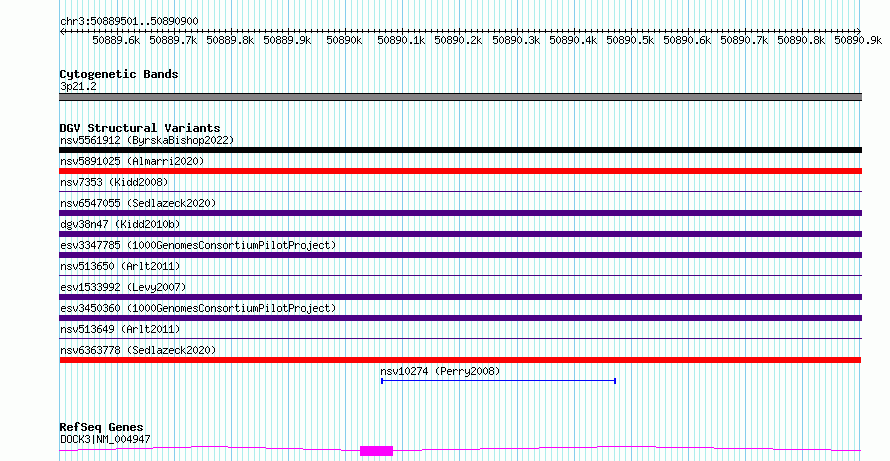Click the 50889.9k ruler tick label
890x461 pixels.
pos(288,40)
